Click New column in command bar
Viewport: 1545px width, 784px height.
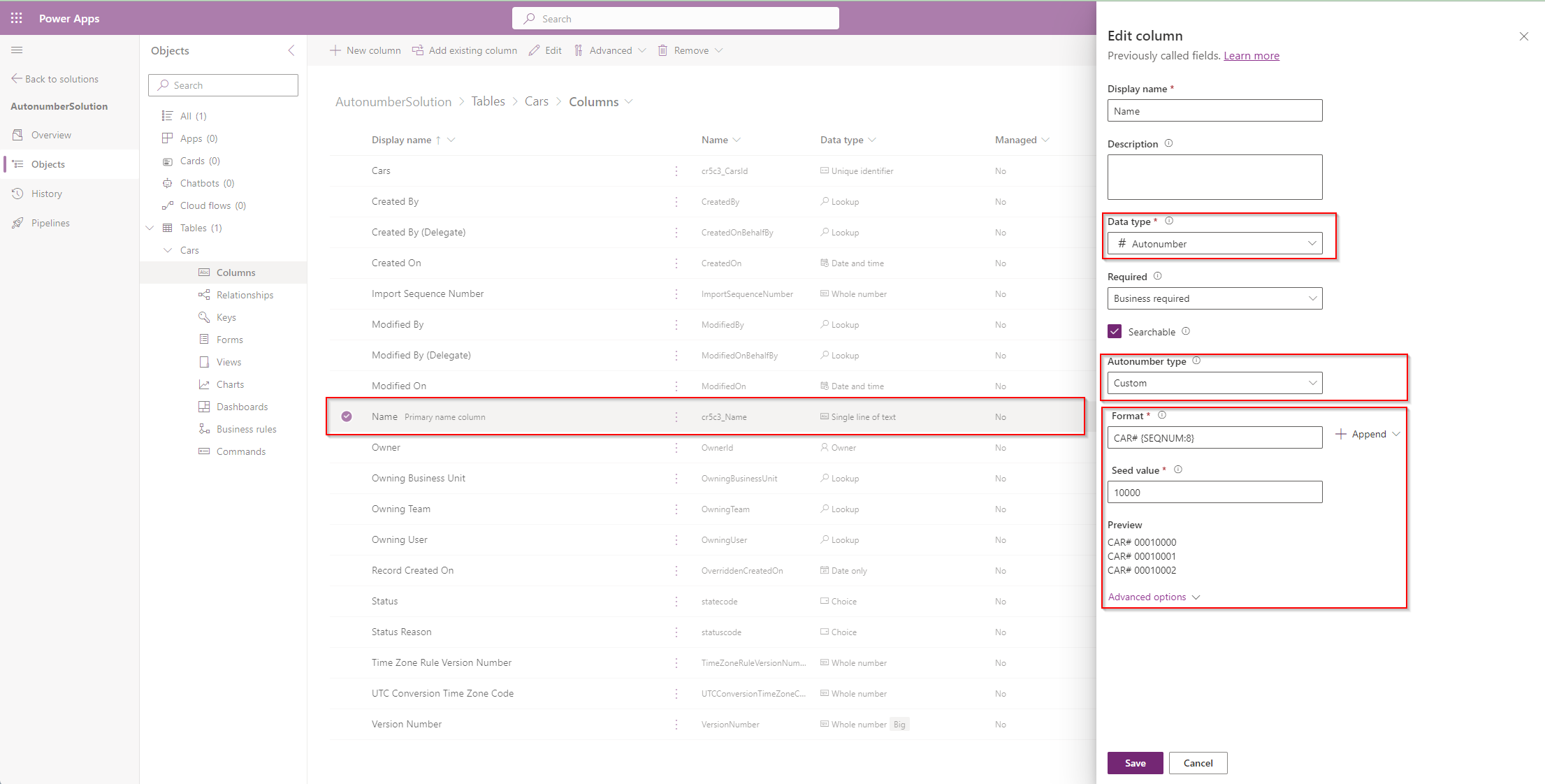click(365, 50)
